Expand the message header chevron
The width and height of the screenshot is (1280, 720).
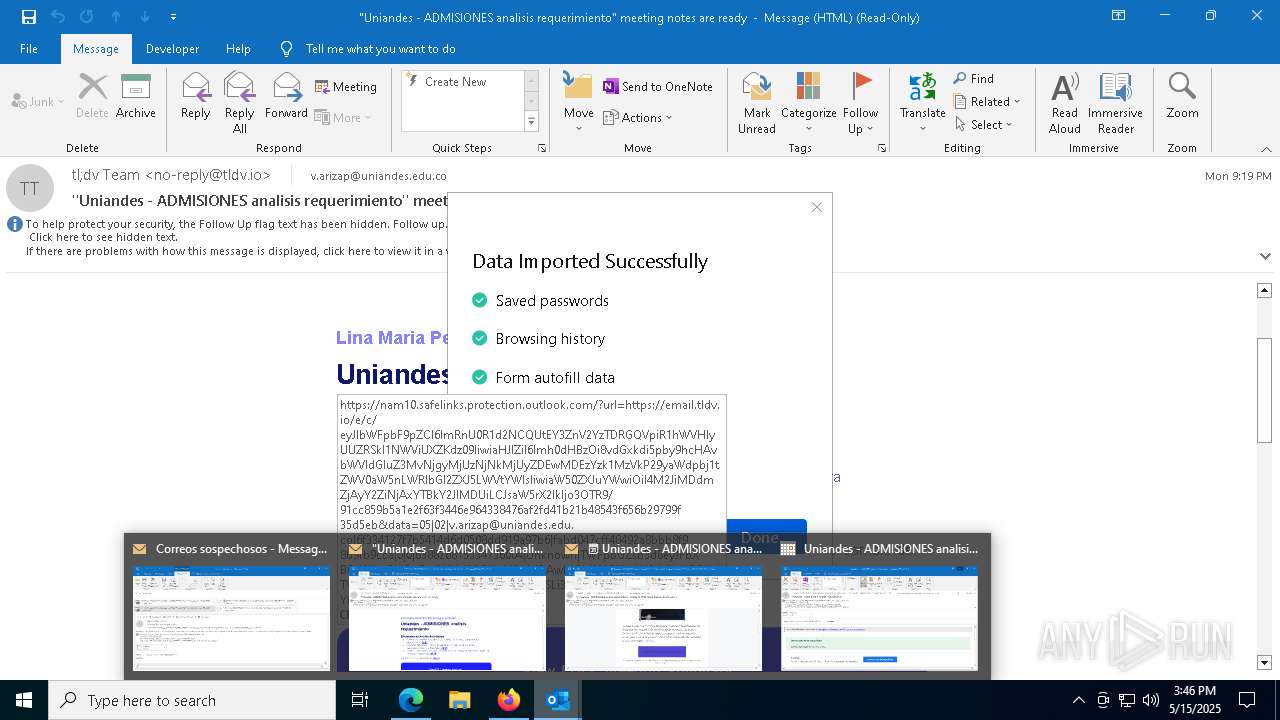coord(1265,256)
